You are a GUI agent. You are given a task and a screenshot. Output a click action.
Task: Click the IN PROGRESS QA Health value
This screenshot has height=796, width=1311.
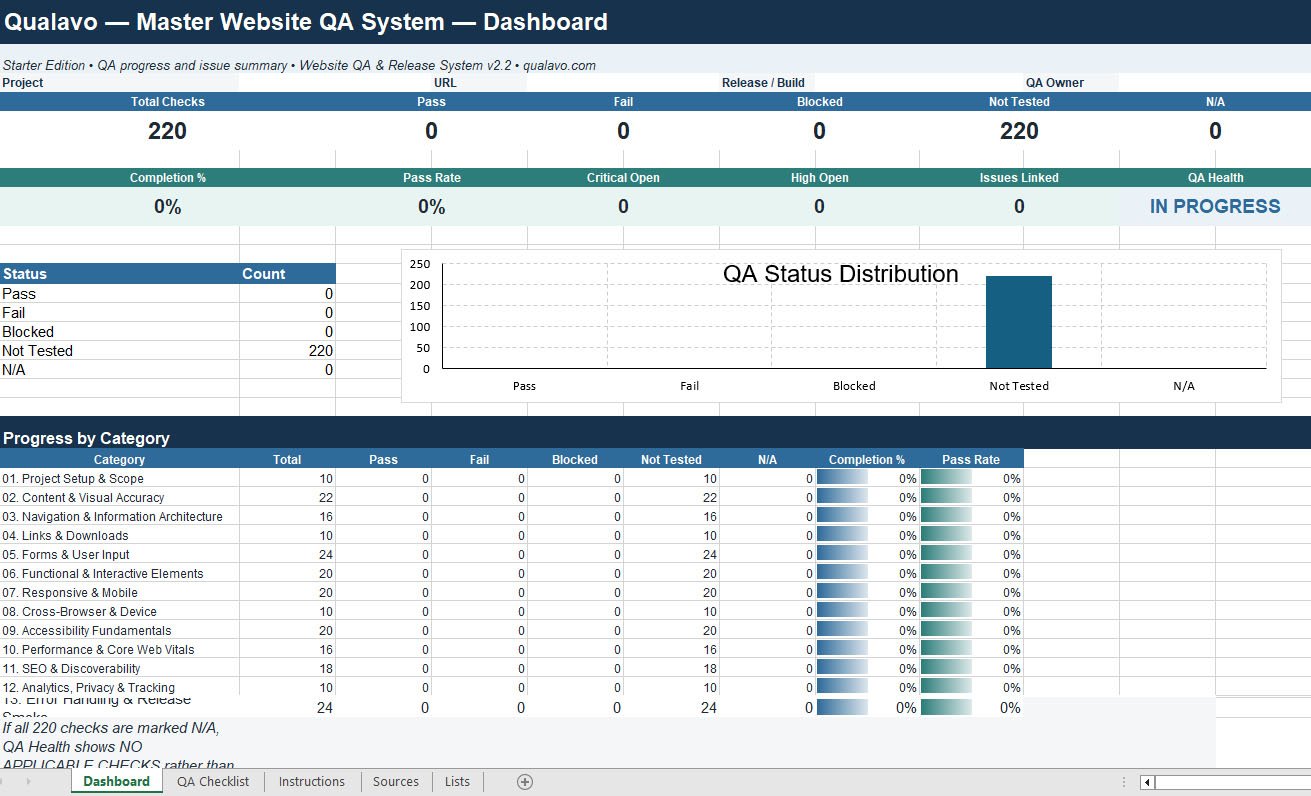(1215, 207)
